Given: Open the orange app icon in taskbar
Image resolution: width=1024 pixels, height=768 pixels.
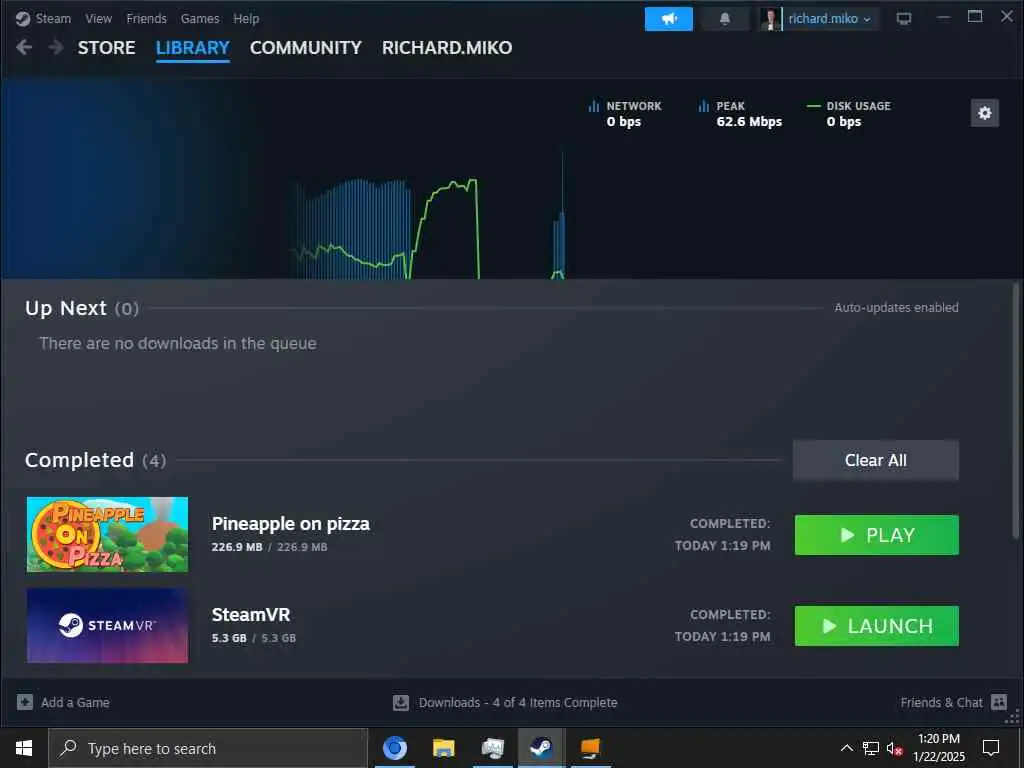Looking at the screenshot, I should click(590, 748).
